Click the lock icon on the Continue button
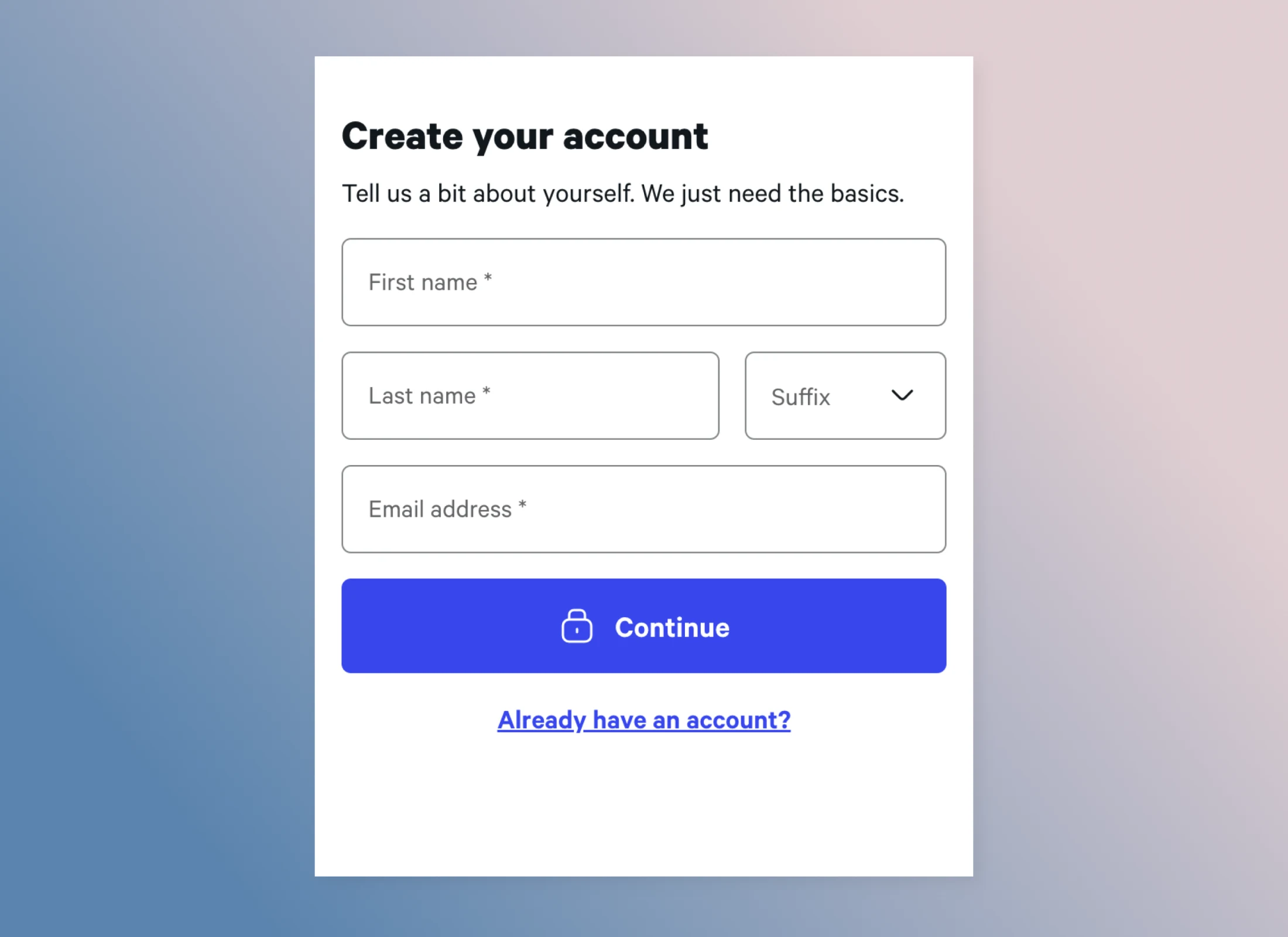 pos(577,626)
